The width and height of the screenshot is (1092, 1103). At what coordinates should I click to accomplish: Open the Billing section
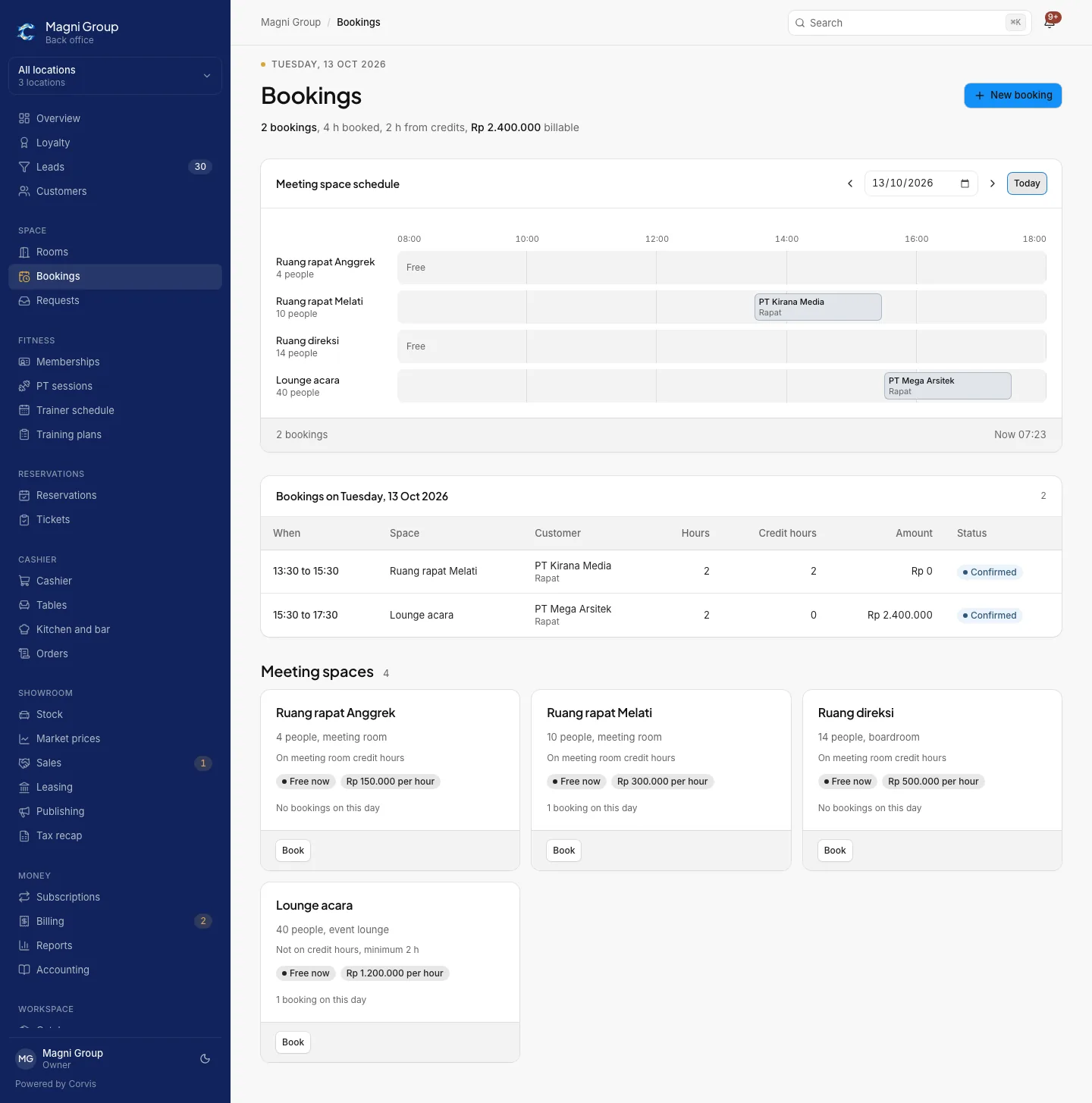click(115, 921)
